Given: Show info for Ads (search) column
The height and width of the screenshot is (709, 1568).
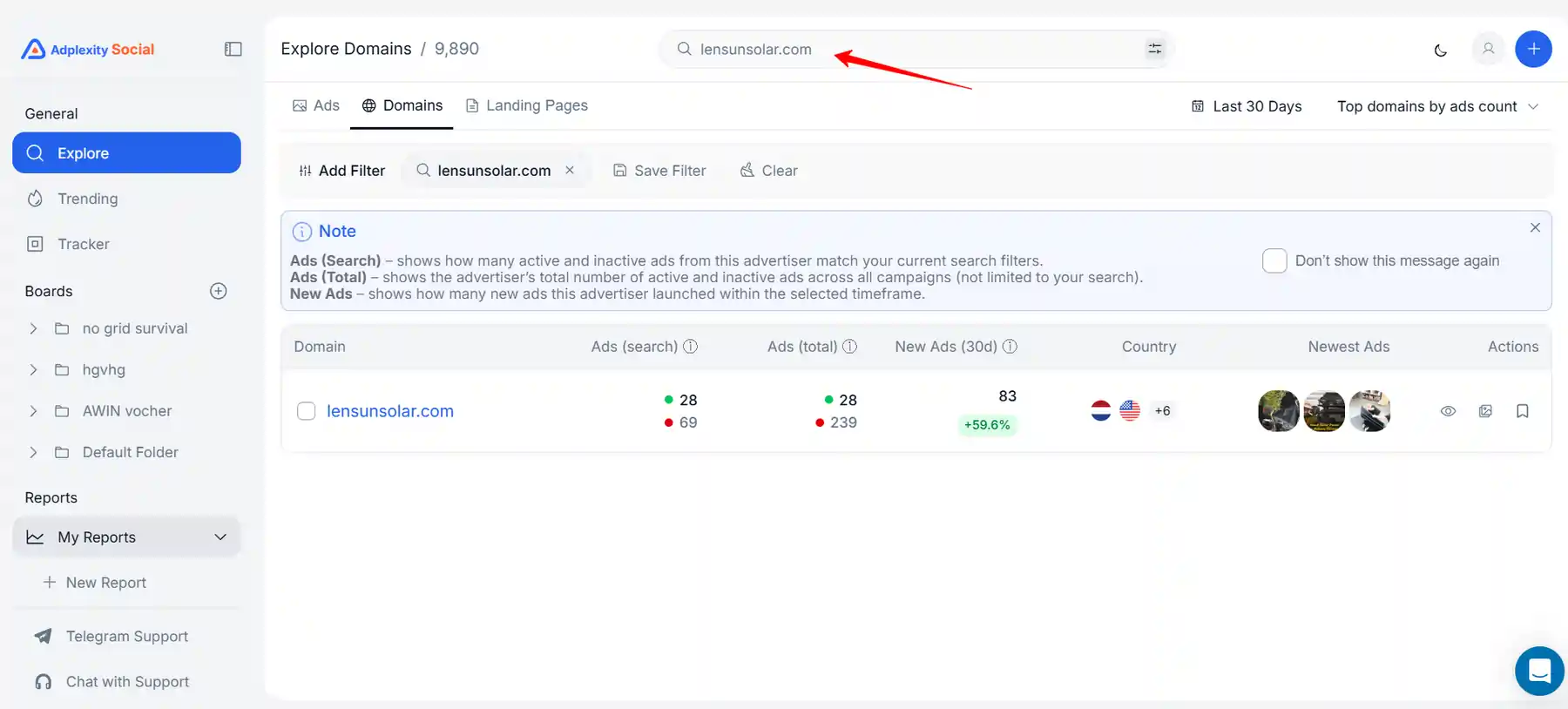Looking at the screenshot, I should click(690, 347).
